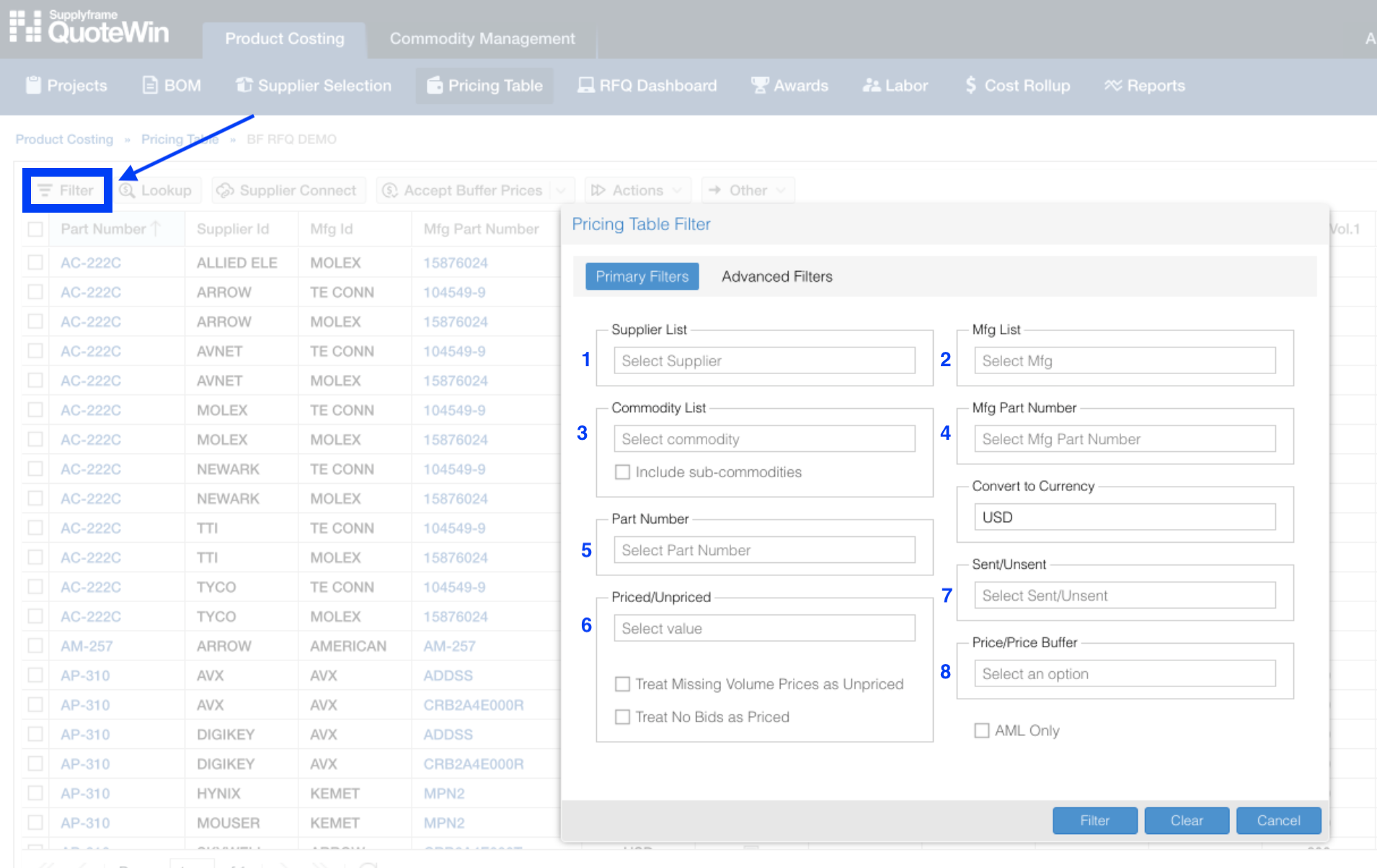Image resolution: width=1377 pixels, height=868 pixels.
Task: Check the AM-257 row checkbox
Action: tap(35, 646)
